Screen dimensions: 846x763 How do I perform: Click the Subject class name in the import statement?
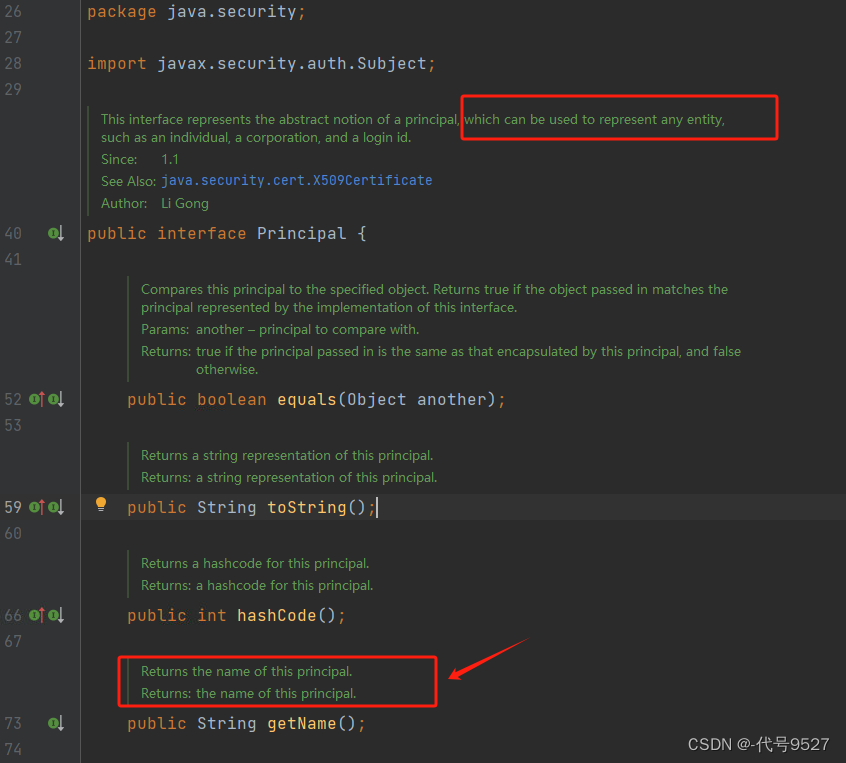(x=395, y=63)
